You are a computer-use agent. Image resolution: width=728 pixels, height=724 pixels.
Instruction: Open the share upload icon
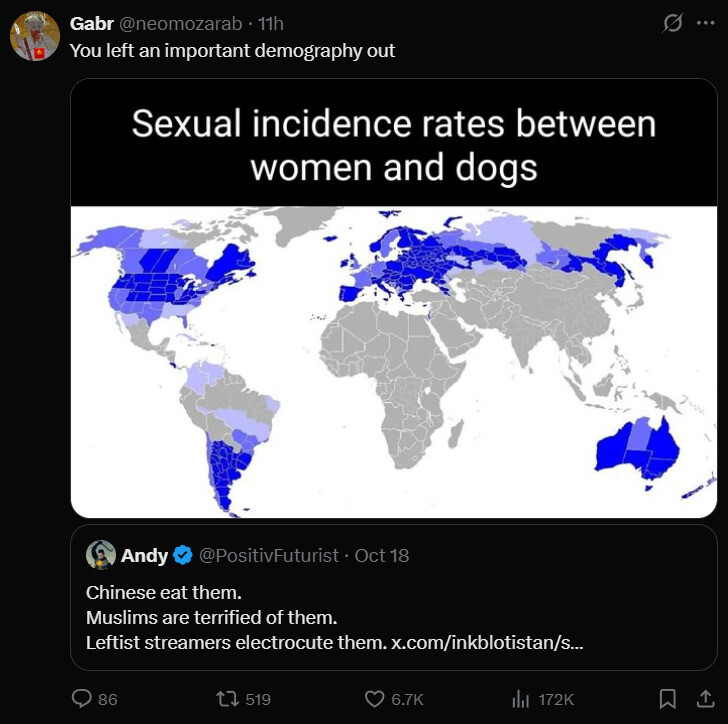(705, 698)
